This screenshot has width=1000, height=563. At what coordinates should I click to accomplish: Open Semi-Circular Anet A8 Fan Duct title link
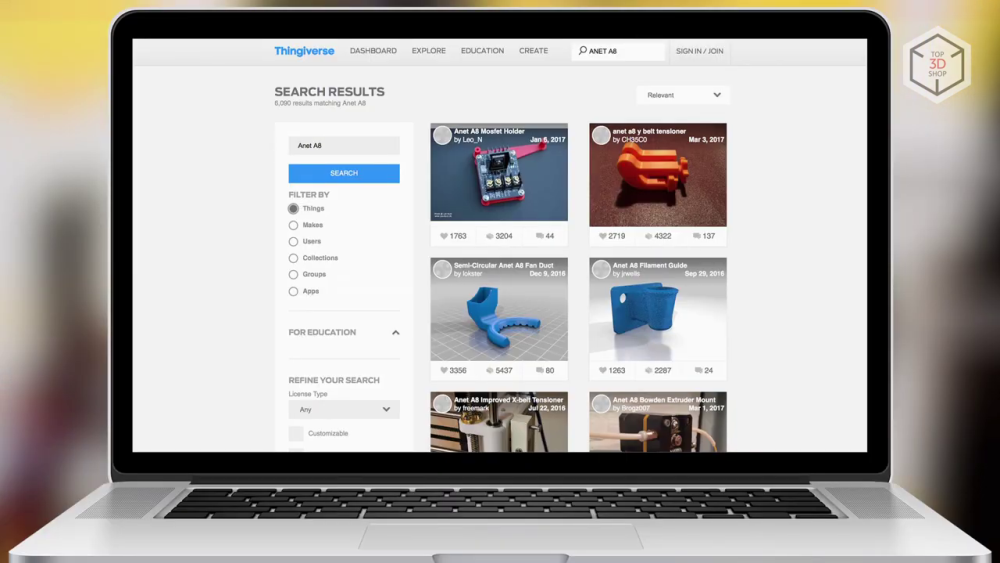coord(504,265)
